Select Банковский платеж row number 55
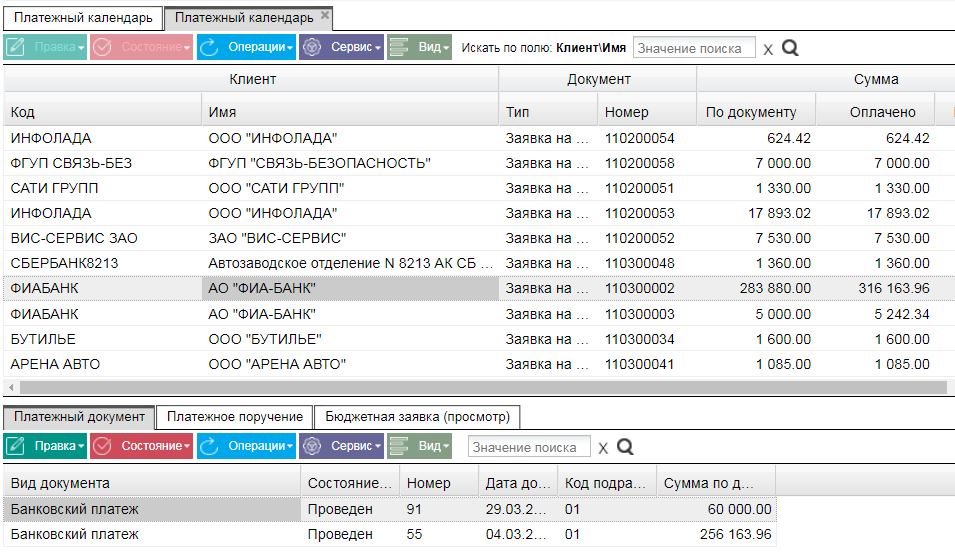The width and height of the screenshot is (955, 556). (390, 534)
